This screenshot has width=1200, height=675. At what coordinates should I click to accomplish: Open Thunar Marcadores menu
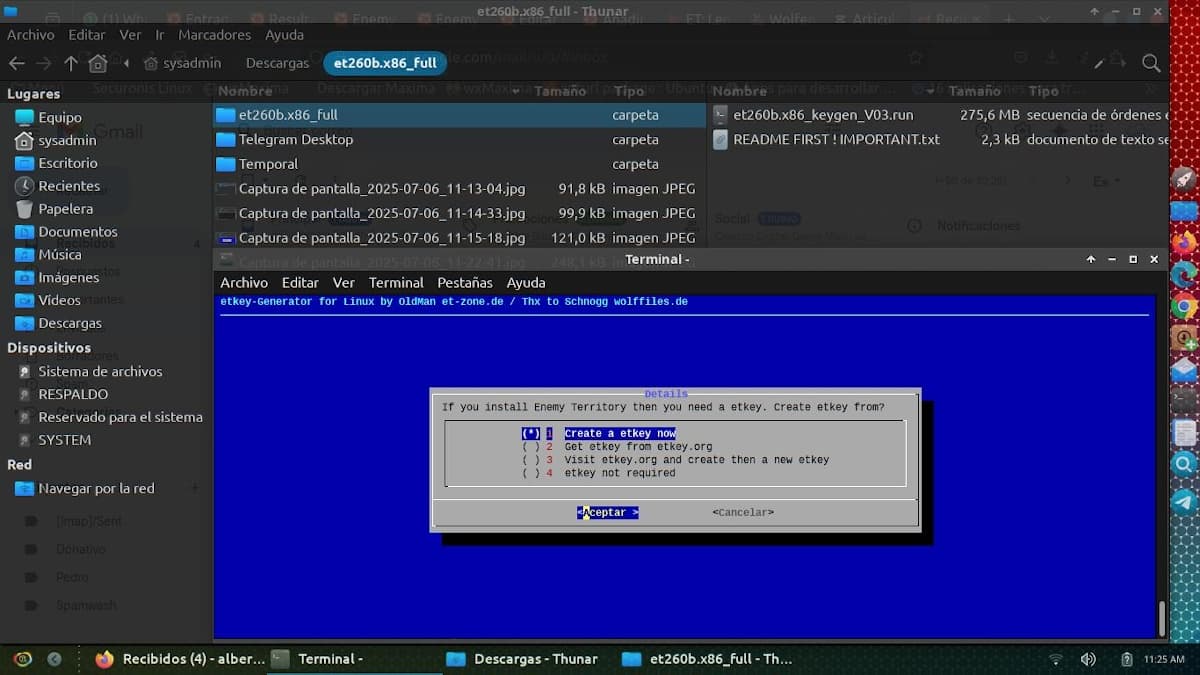(214, 34)
